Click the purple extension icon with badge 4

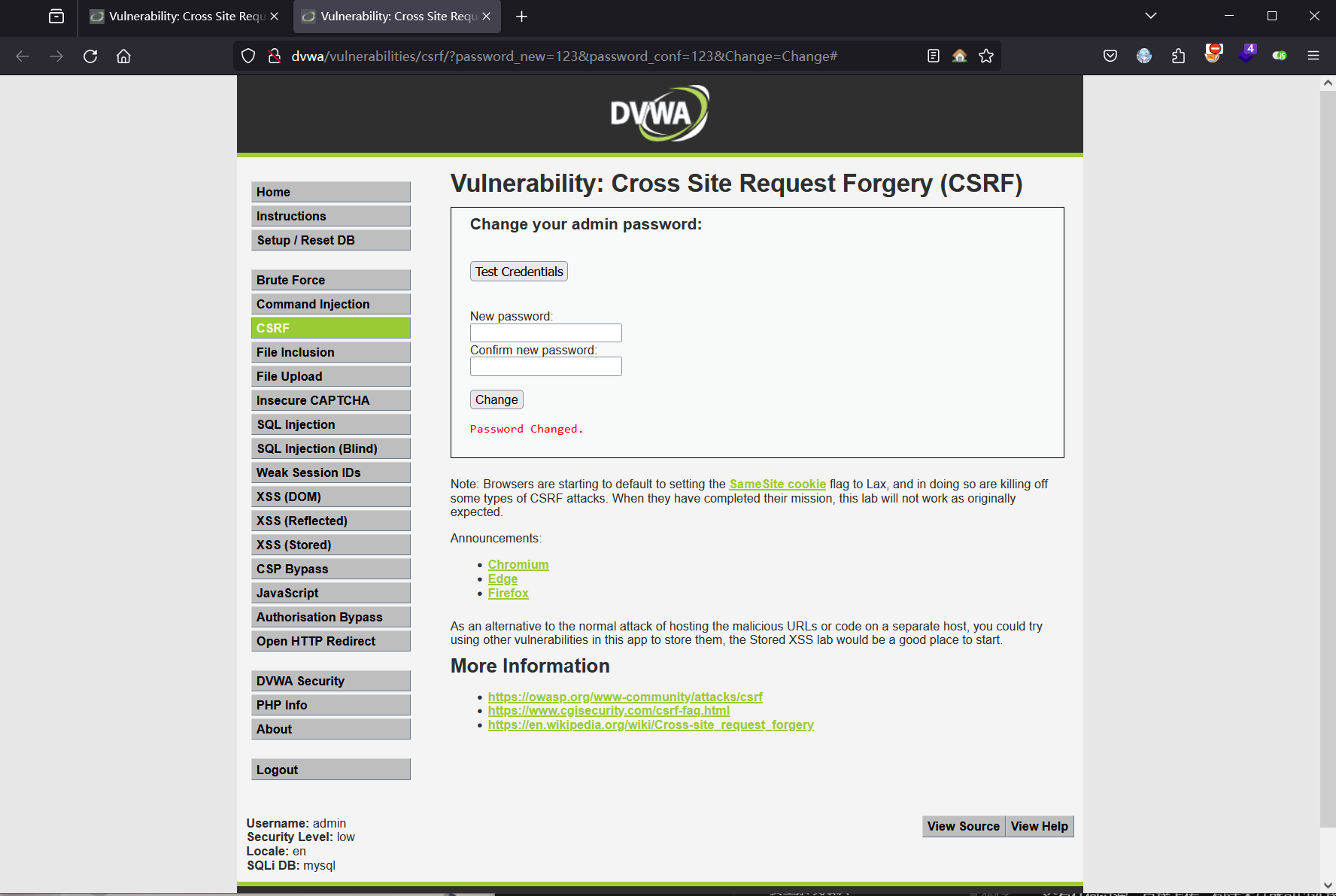1247,53
